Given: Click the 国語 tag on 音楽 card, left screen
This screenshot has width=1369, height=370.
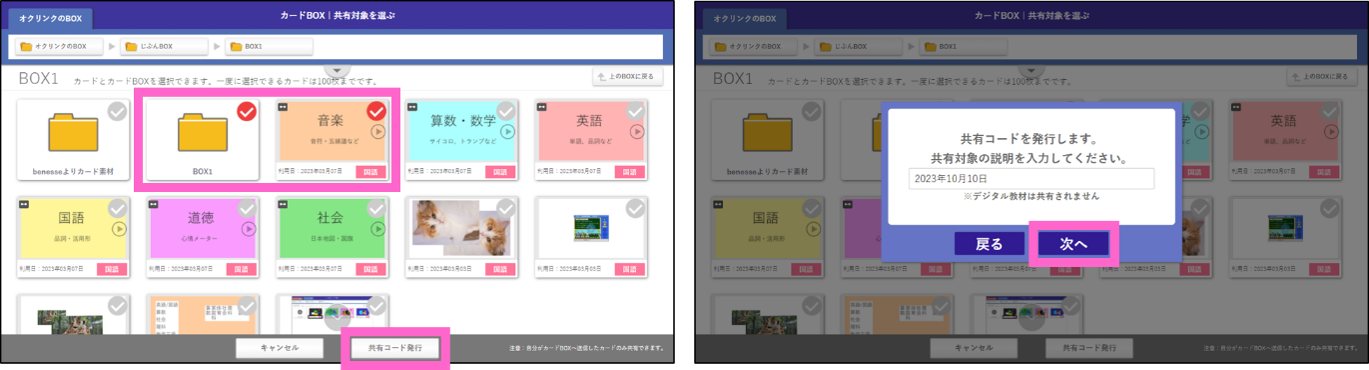Looking at the screenshot, I should pos(371,172).
